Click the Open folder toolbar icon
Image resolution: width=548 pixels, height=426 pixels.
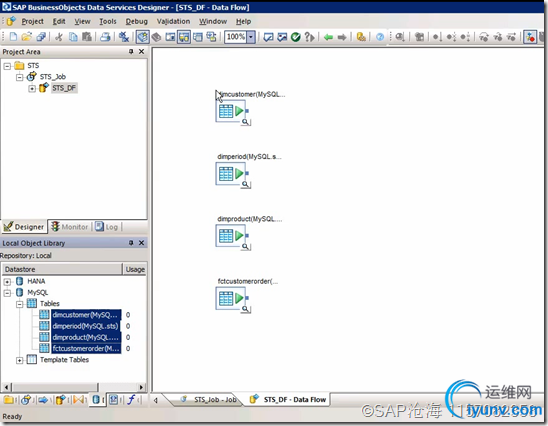tap(27, 37)
